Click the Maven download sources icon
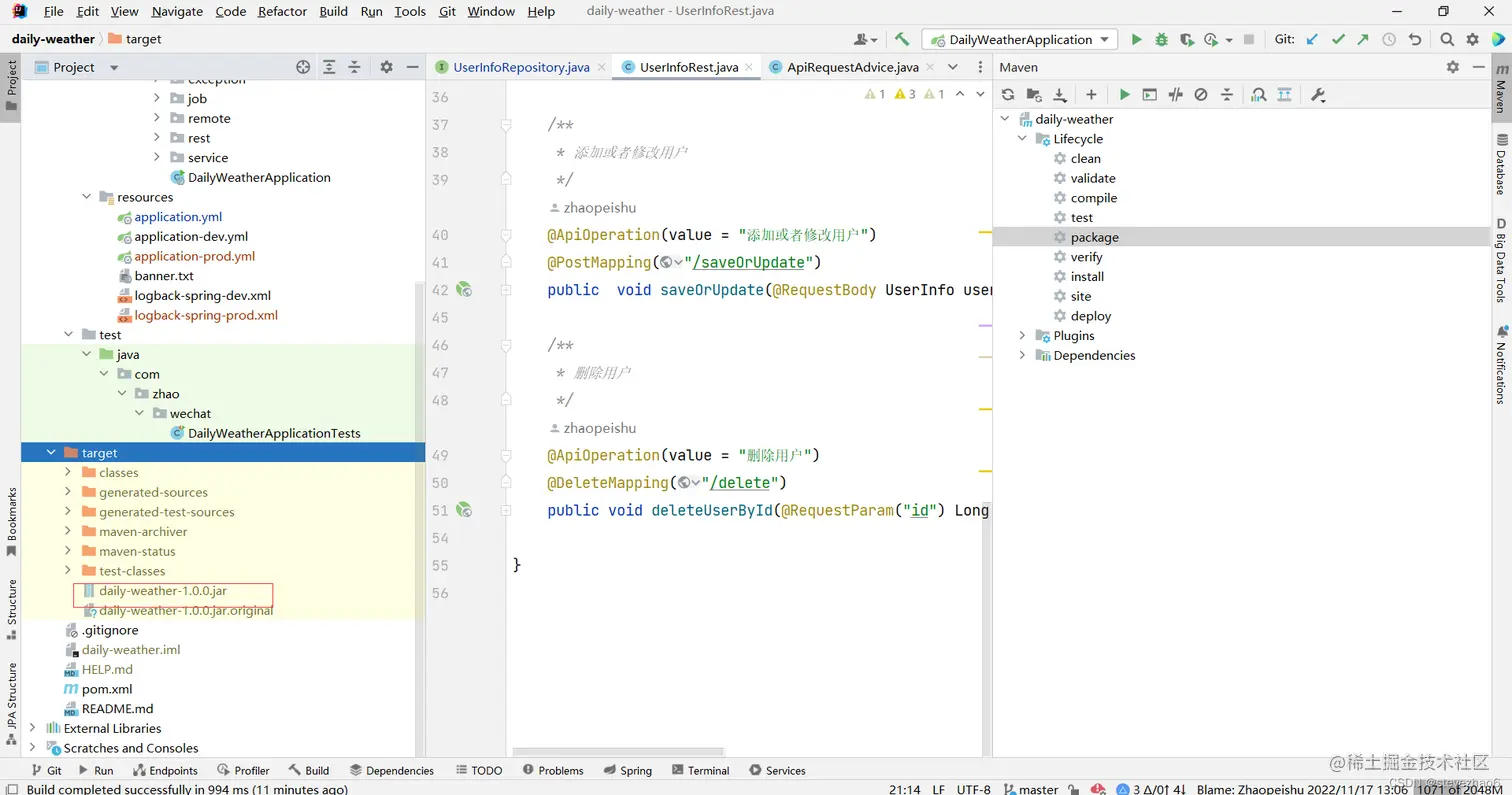 tap(1059, 94)
